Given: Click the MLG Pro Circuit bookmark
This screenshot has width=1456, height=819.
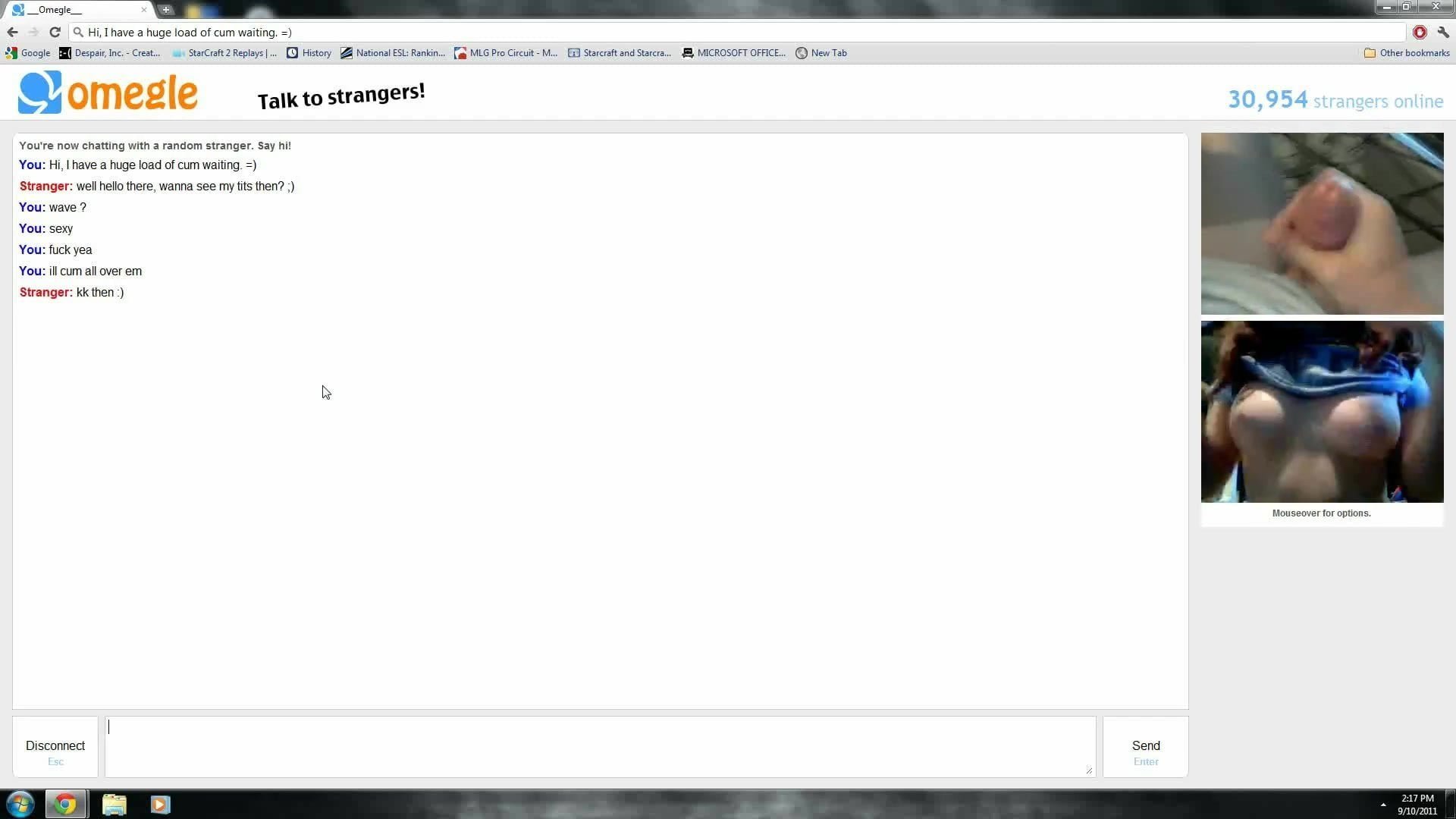Looking at the screenshot, I should click(510, 52).
